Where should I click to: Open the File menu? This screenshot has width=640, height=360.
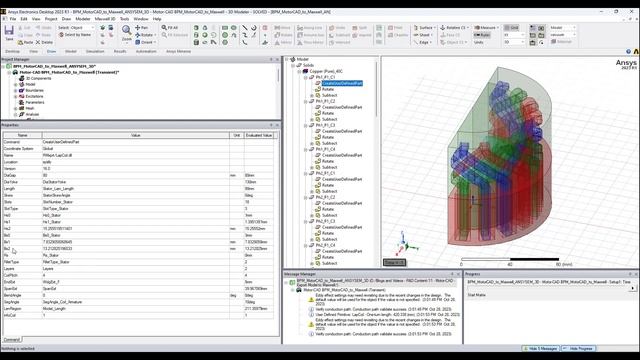coord(13,19)
